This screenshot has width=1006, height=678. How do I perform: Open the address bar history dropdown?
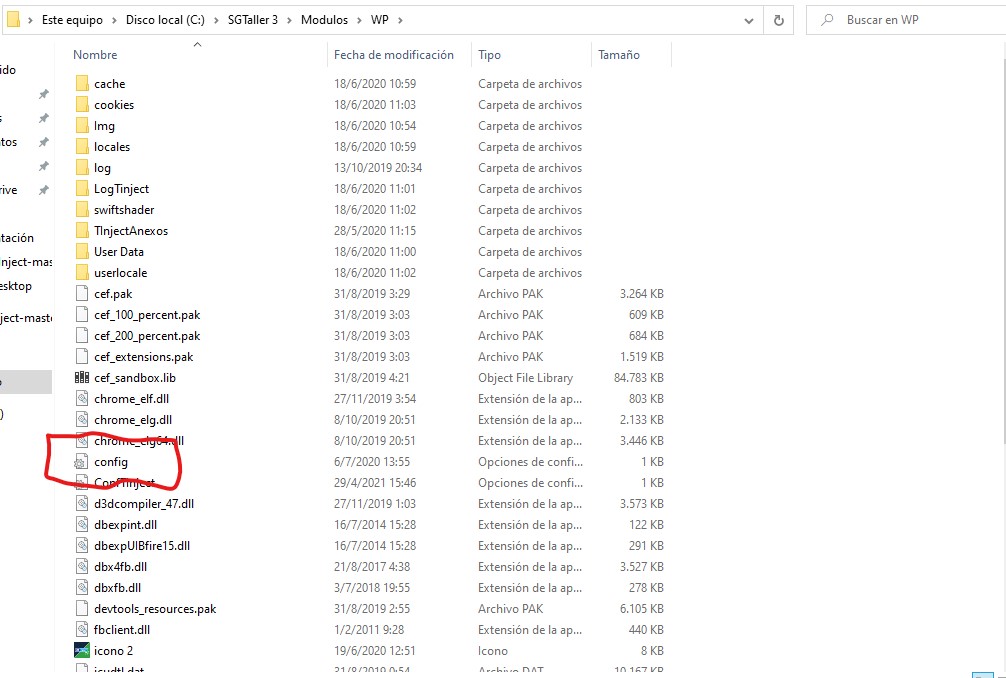[x=750, y=20]
